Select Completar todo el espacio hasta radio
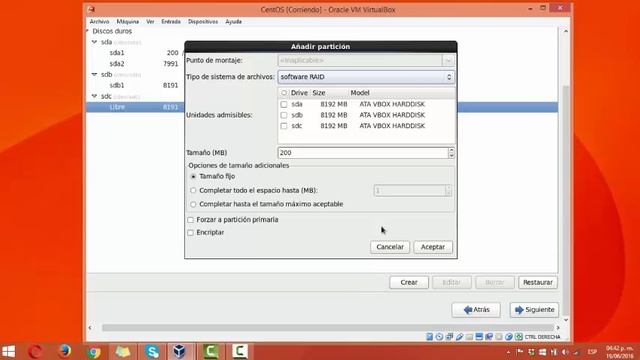Screen dimensions: 640x360 pos(193,191)
